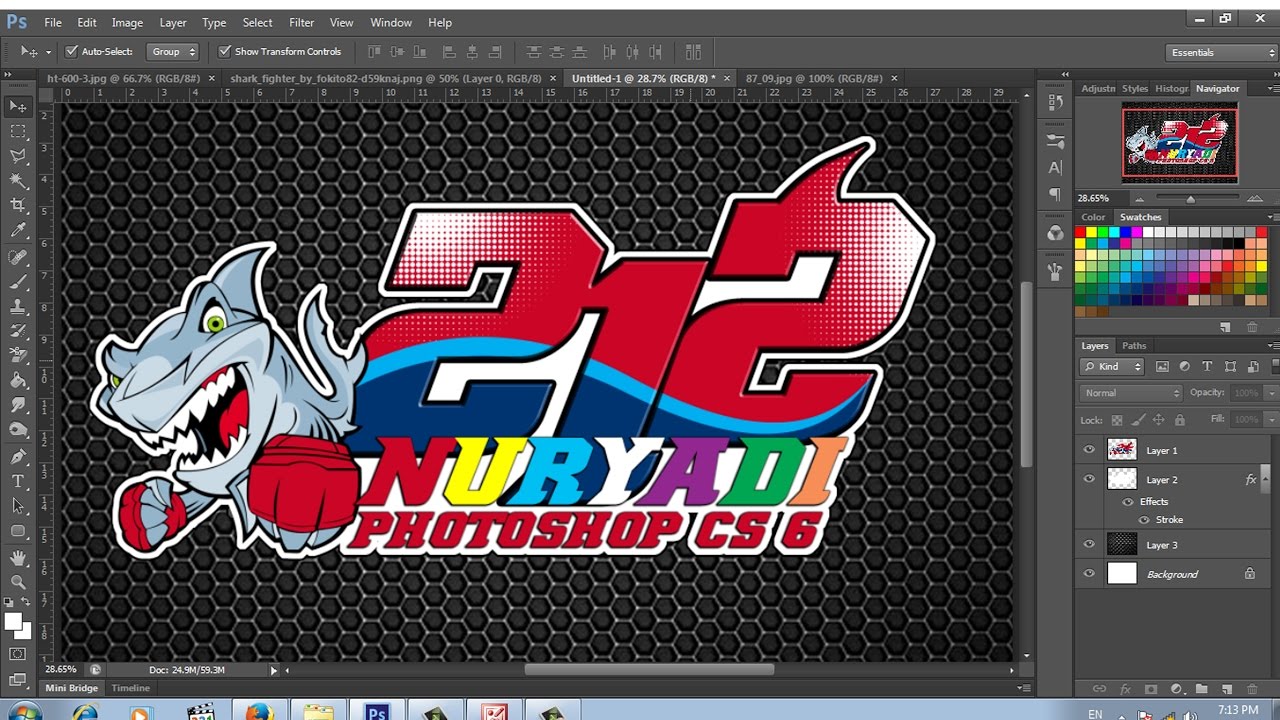
Task: Open the Layers panel flyout menu
Action: [x=1272, y=346]
